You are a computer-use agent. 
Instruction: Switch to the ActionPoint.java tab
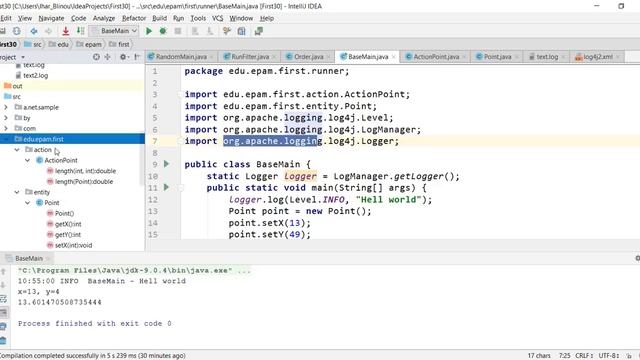pyautogui.click(x=436, y=57)
